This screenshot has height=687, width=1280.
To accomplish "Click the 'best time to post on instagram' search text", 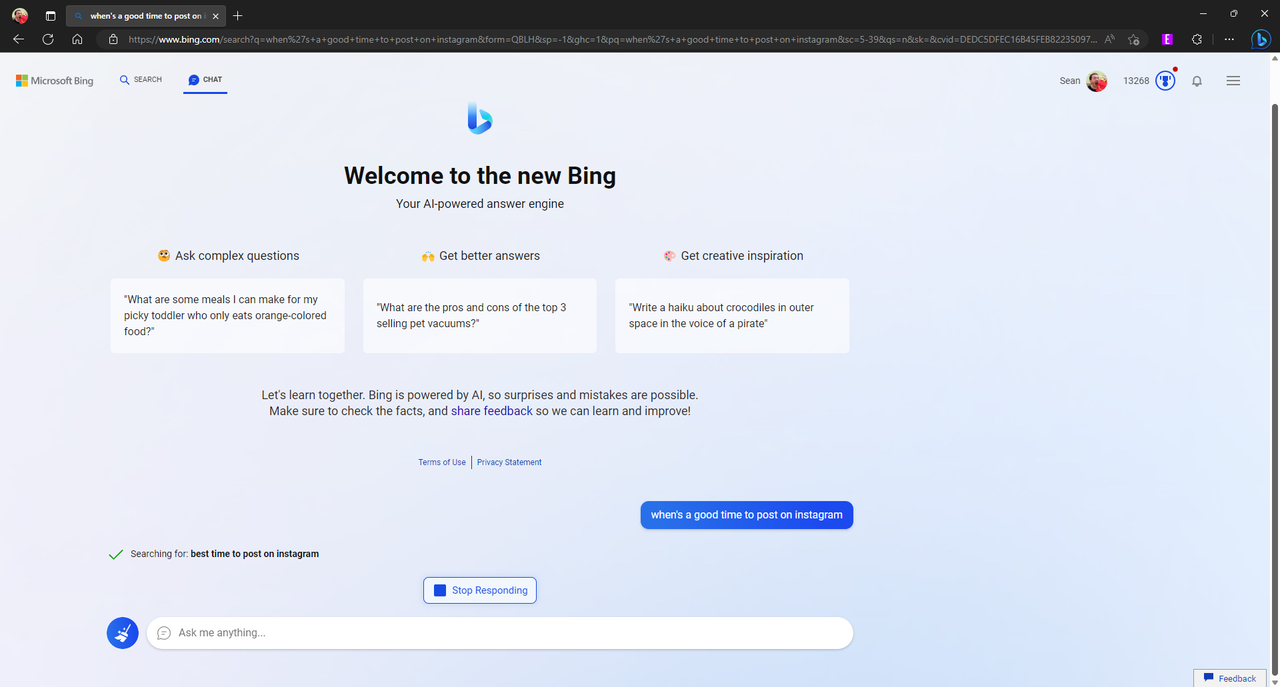I will click(255, 554).
